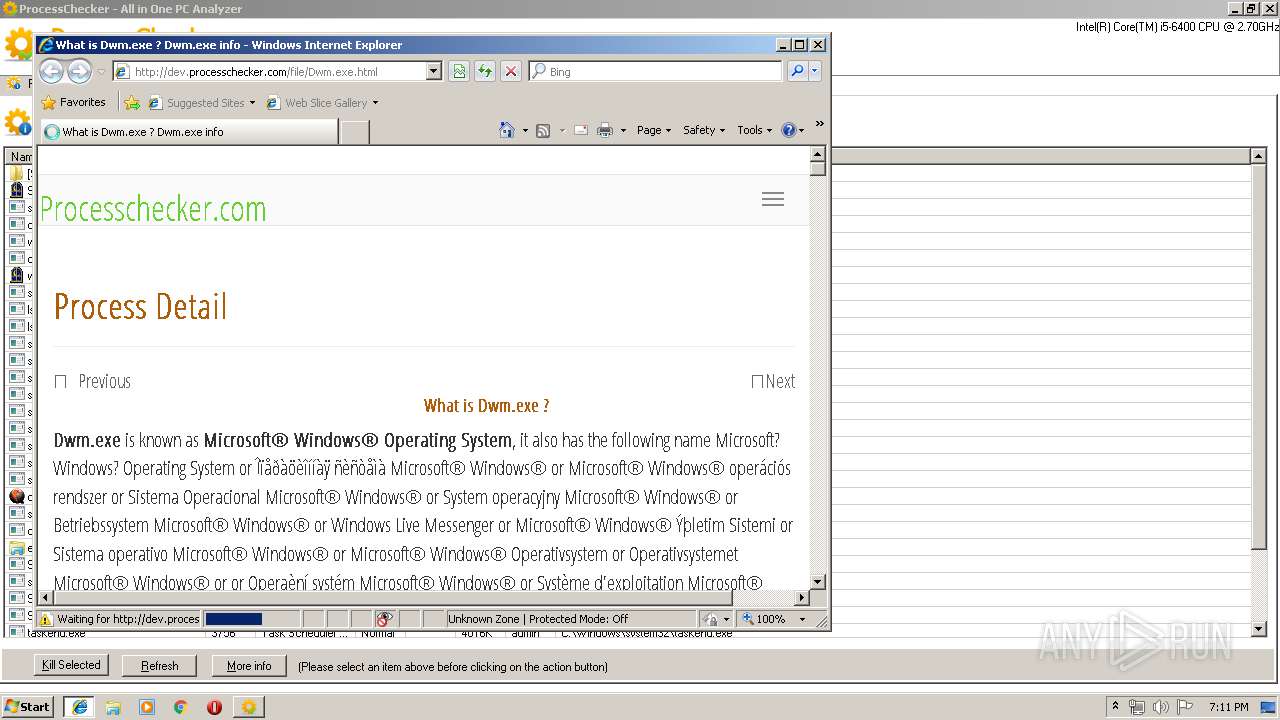Click the status bar security lock icon
Image resolution: width=1280 pixels, height=720 pixels.
point(710,619)
